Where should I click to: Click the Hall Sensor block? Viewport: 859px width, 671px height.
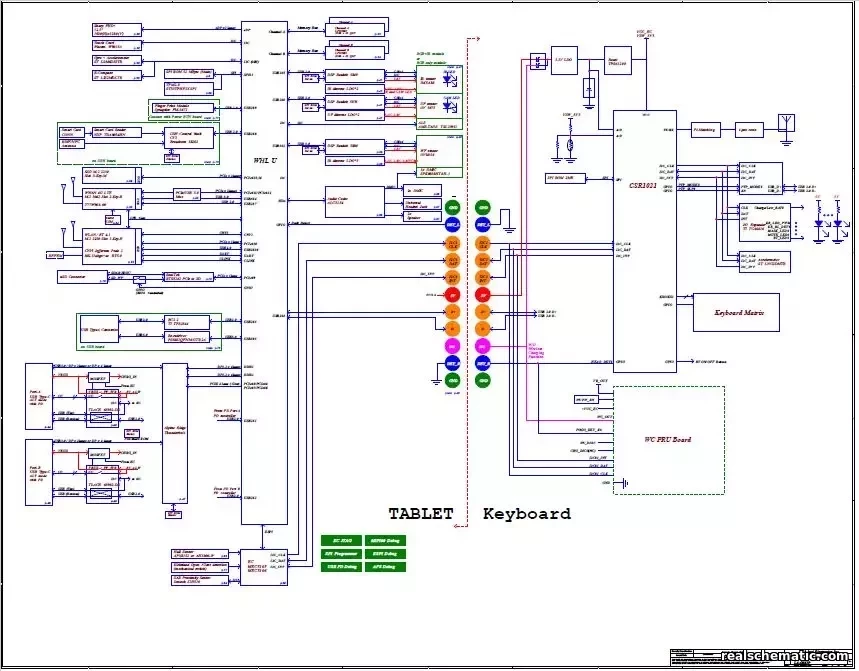(199, 554)
